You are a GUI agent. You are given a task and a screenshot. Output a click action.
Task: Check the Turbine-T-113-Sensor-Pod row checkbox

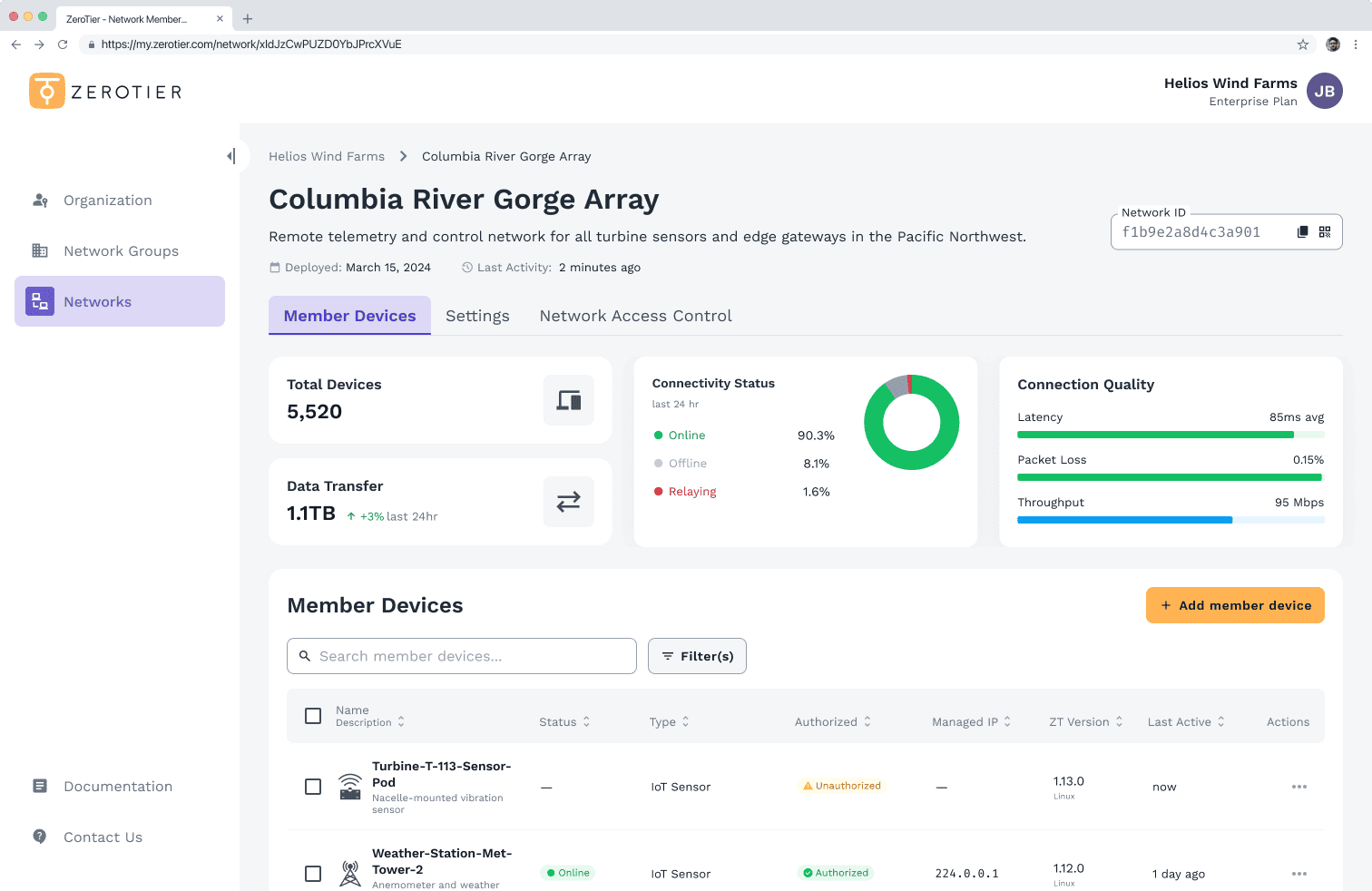313,787
